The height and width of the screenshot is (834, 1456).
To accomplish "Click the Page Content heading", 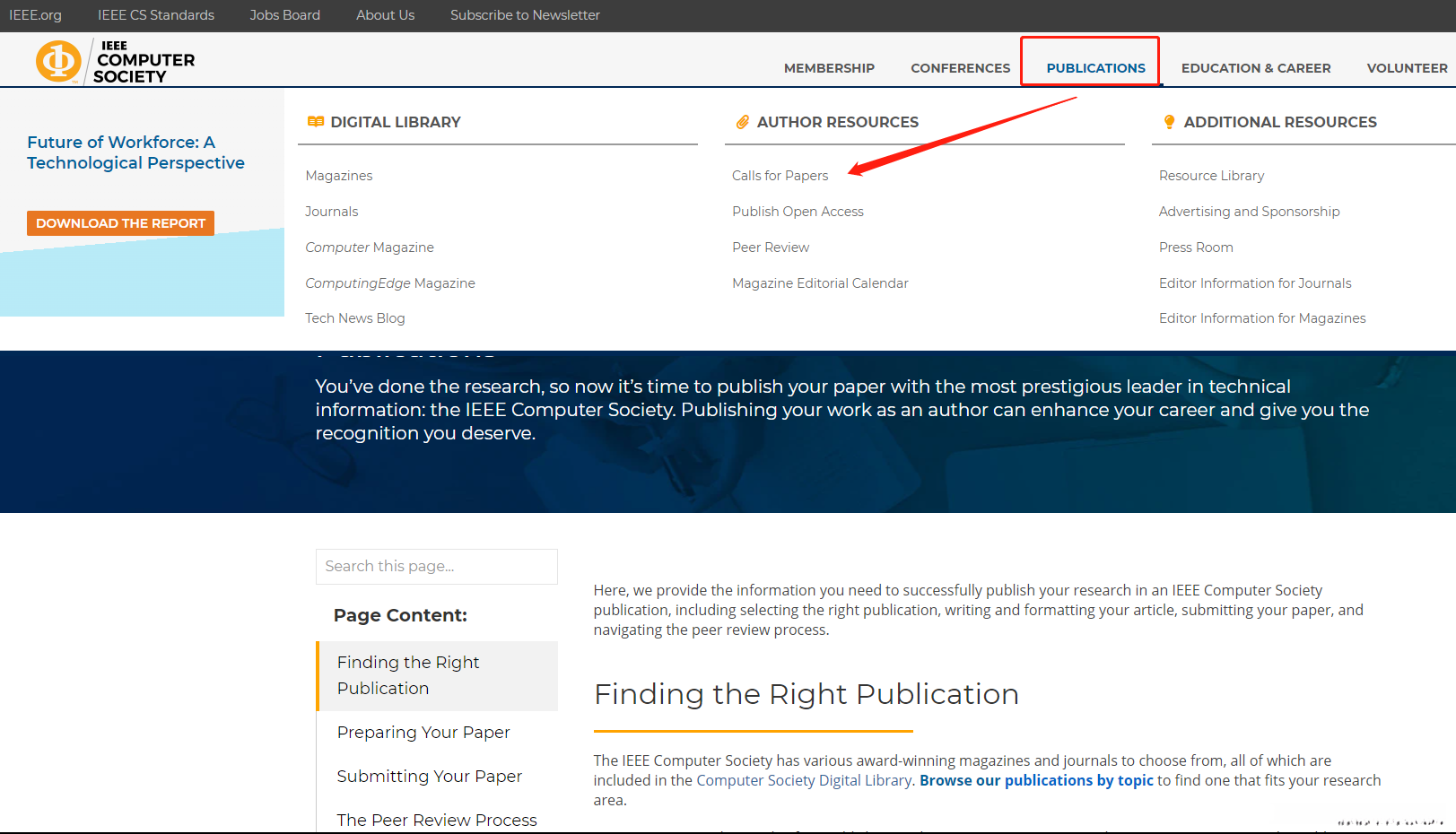I will click(x=400, y=615).
